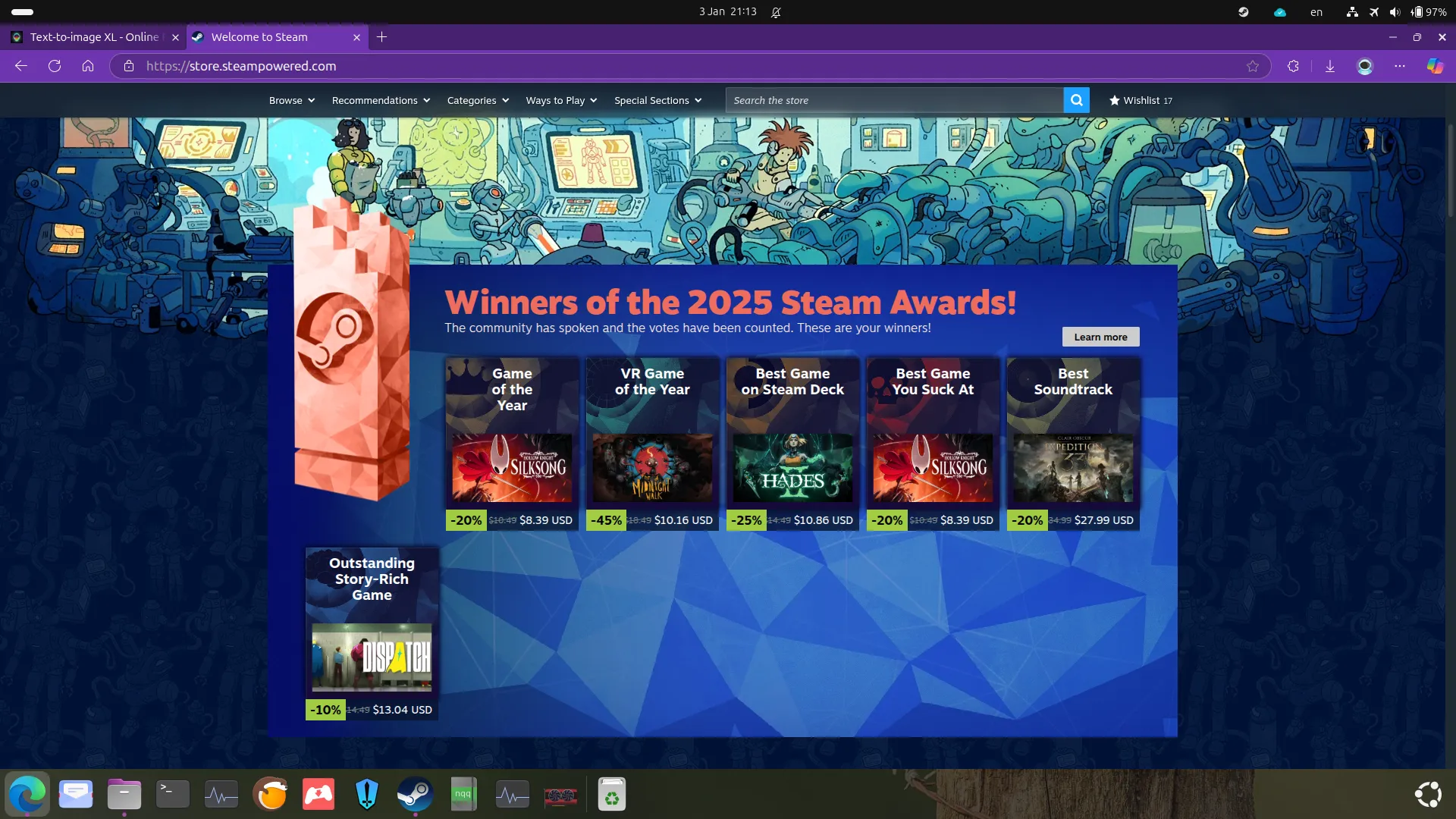Toggle notification bell in top bar

click(x=776, y=12)
